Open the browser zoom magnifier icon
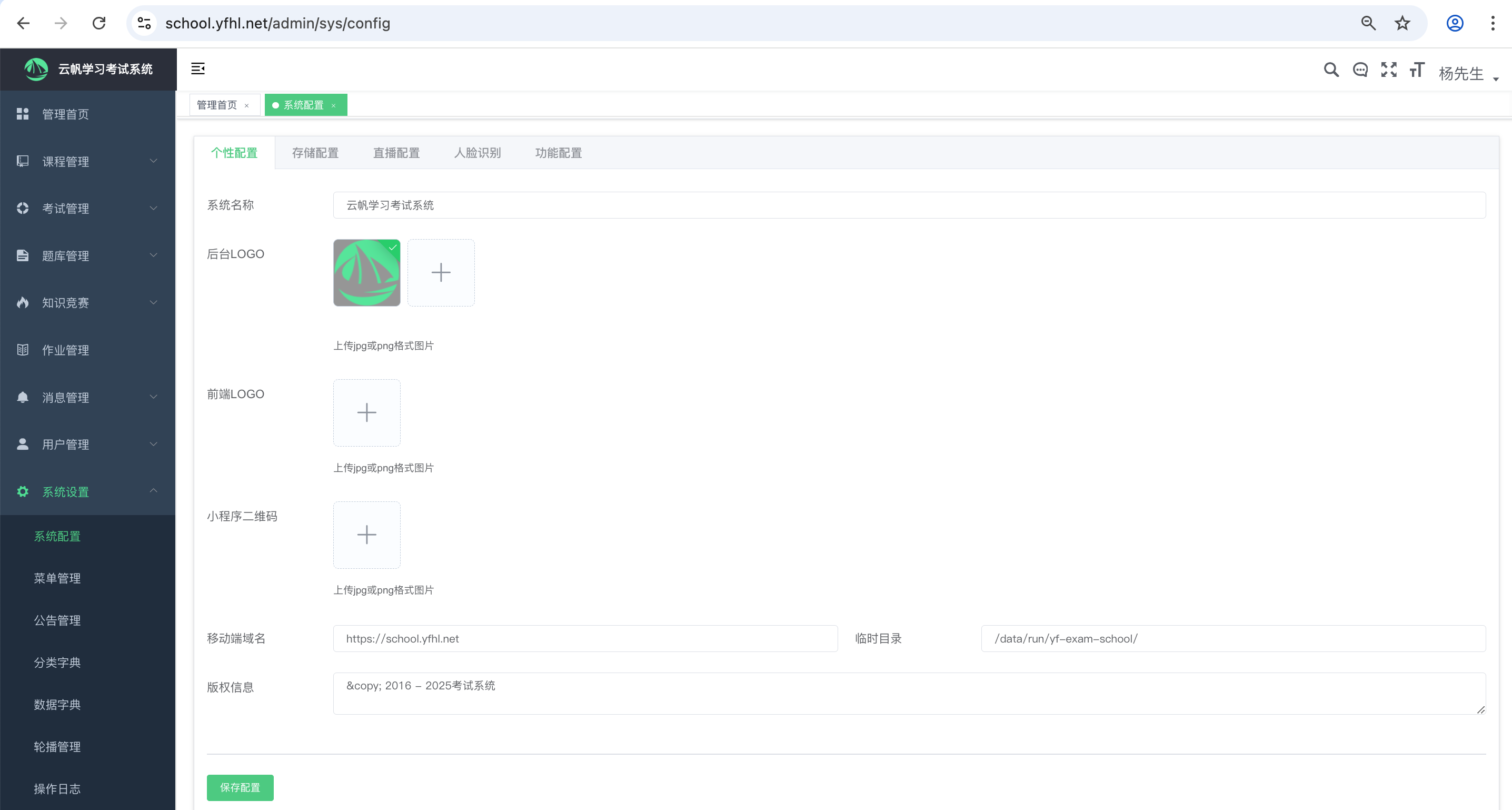 [x=1368, y=23]
